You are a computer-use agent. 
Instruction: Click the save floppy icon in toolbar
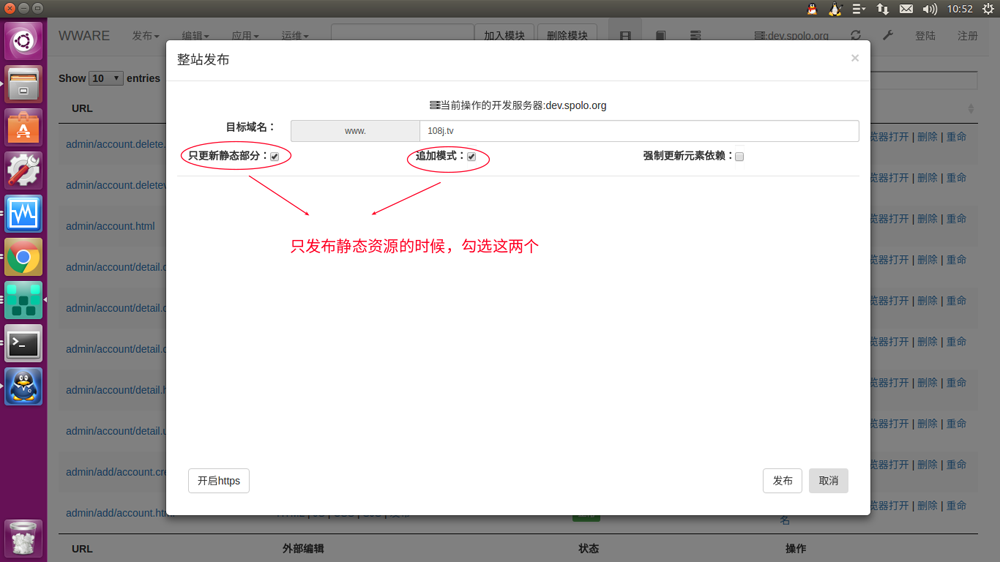coord(625,36)
